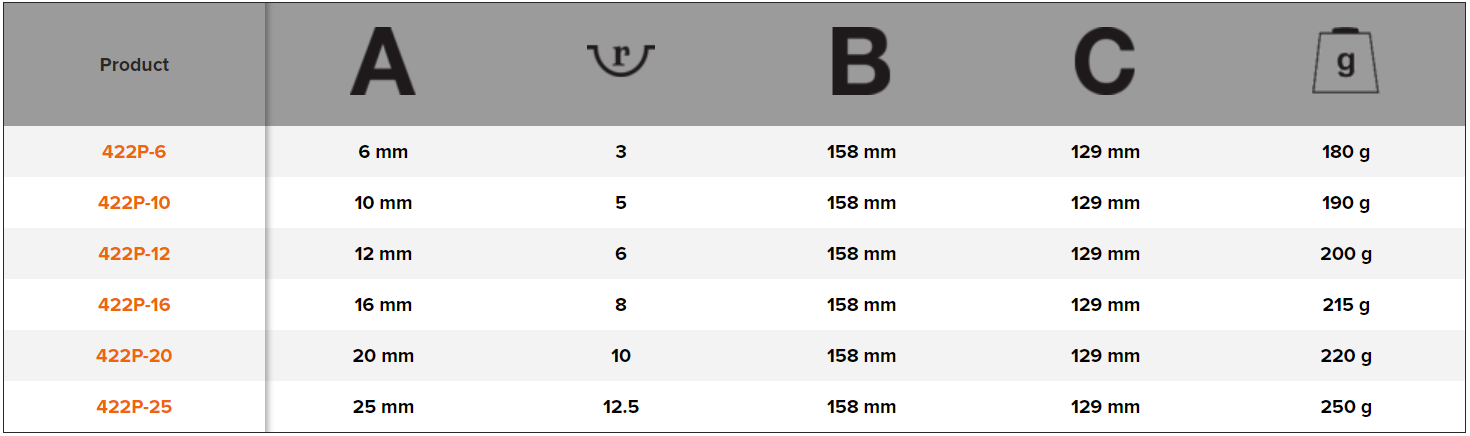This screenshot has width=1470, height=436.
Task: Click the Product column header
Action: [x=134, y=65]
